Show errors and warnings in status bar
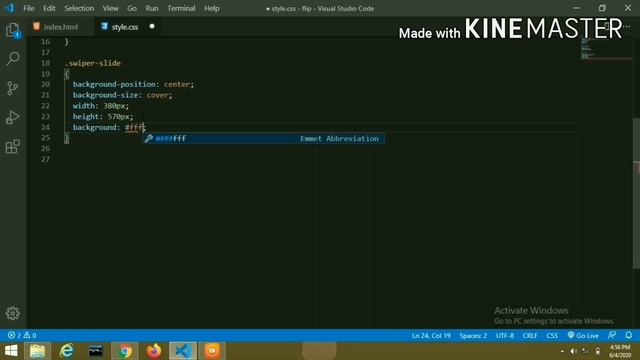The image size is (640, 360). 22,336
